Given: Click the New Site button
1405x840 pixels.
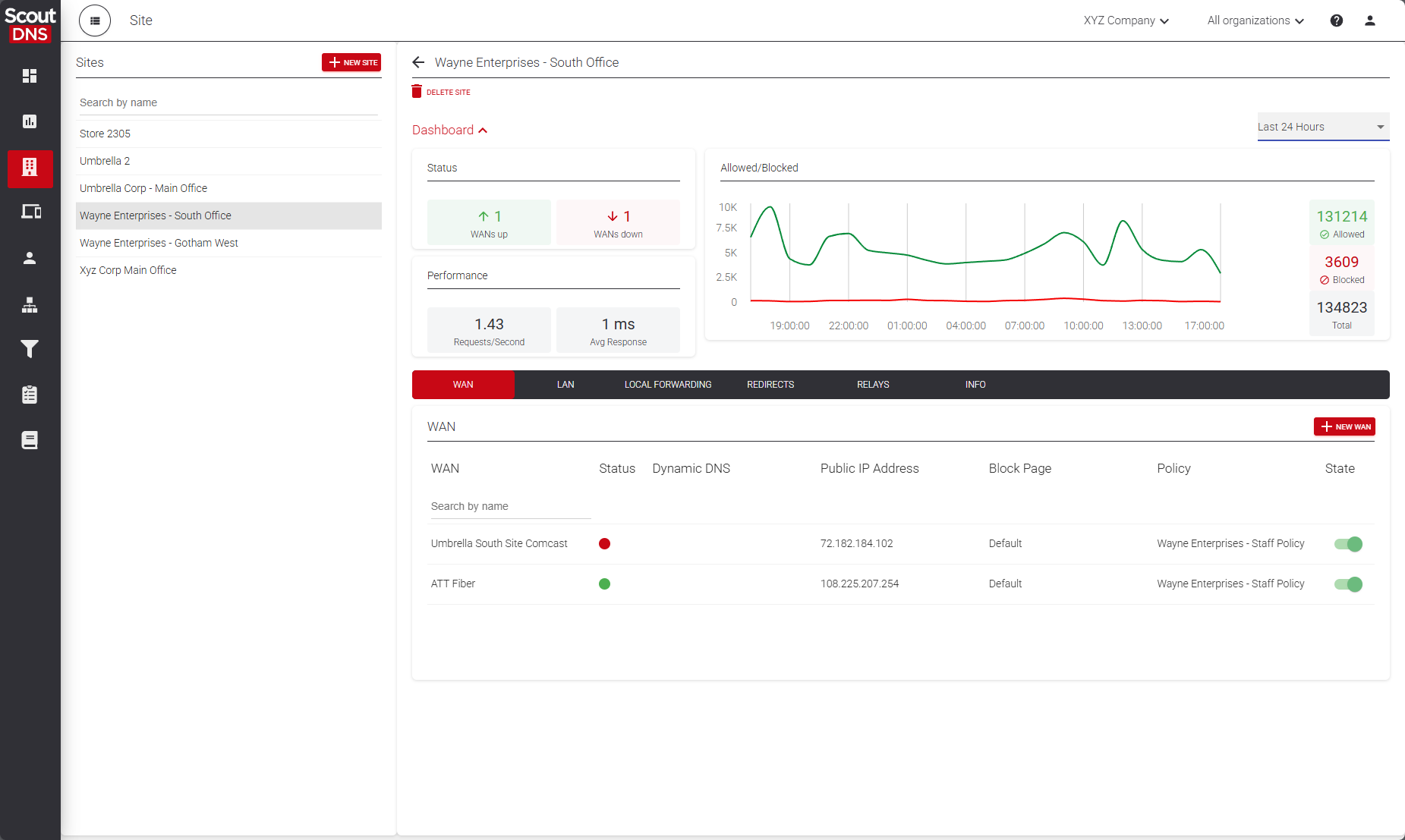Looking at the screenshot, I should click(x=351, y=62).
